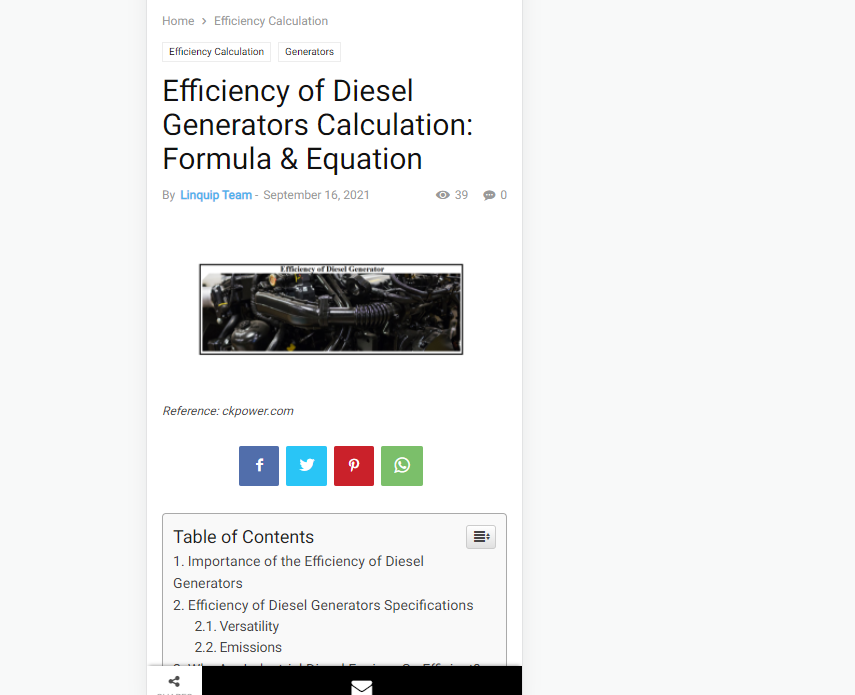Jump to Efficiency of Diesel Generators Specifications
The width and height of the screenshot is (855, 695).
click(323, 605)
